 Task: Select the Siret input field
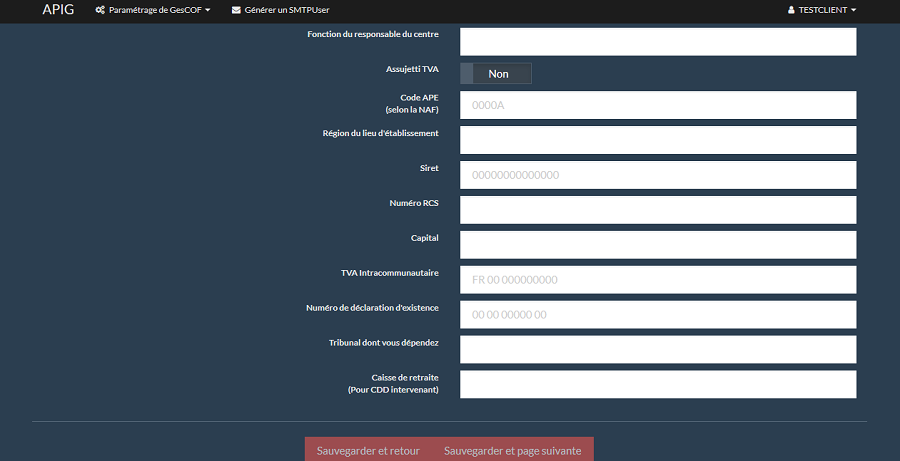point(657,175)
